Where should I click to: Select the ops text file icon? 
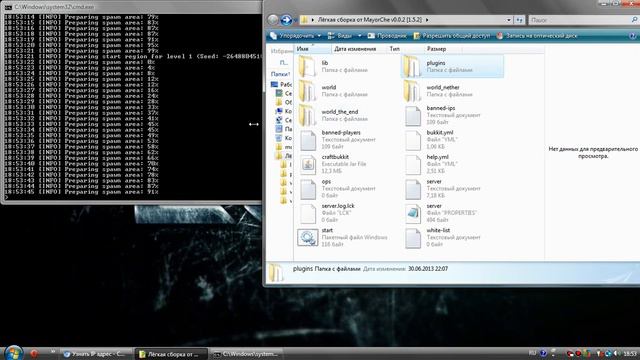(308, 189)
